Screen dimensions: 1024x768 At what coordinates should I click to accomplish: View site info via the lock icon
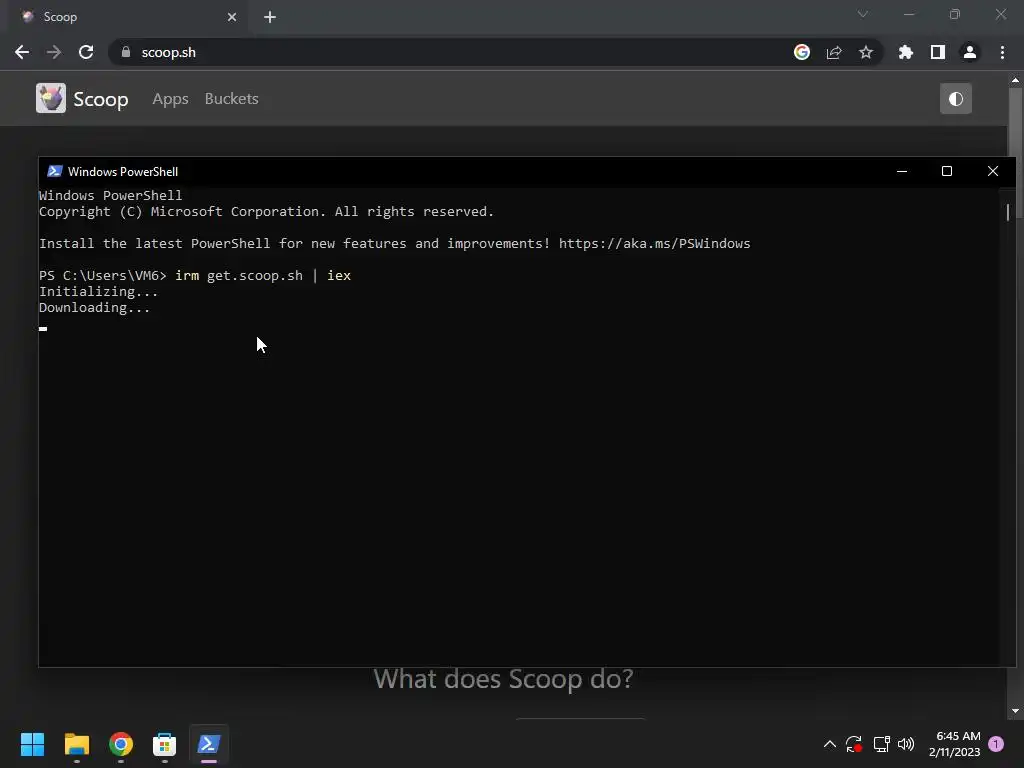pyautogui.click(x=126, y=52)
